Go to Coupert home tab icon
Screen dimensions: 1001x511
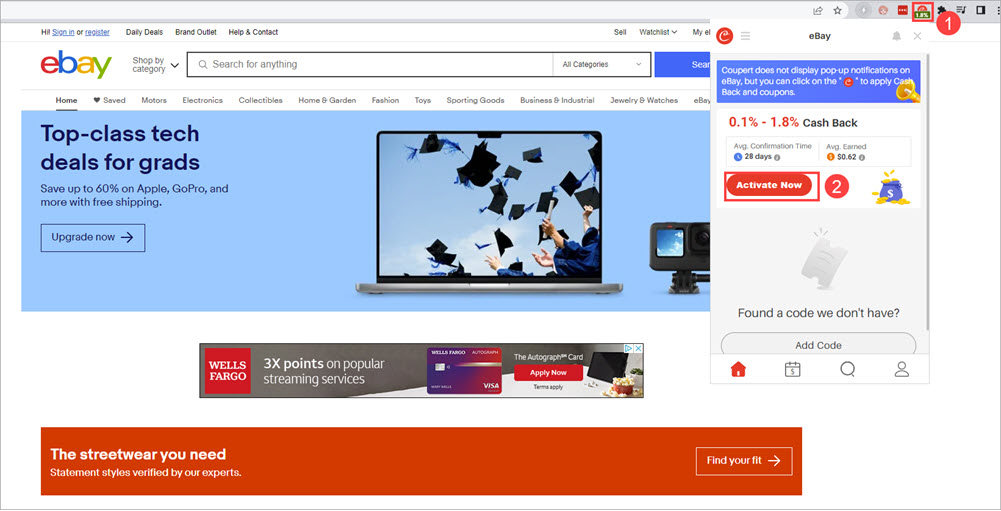tap(739, 369)
